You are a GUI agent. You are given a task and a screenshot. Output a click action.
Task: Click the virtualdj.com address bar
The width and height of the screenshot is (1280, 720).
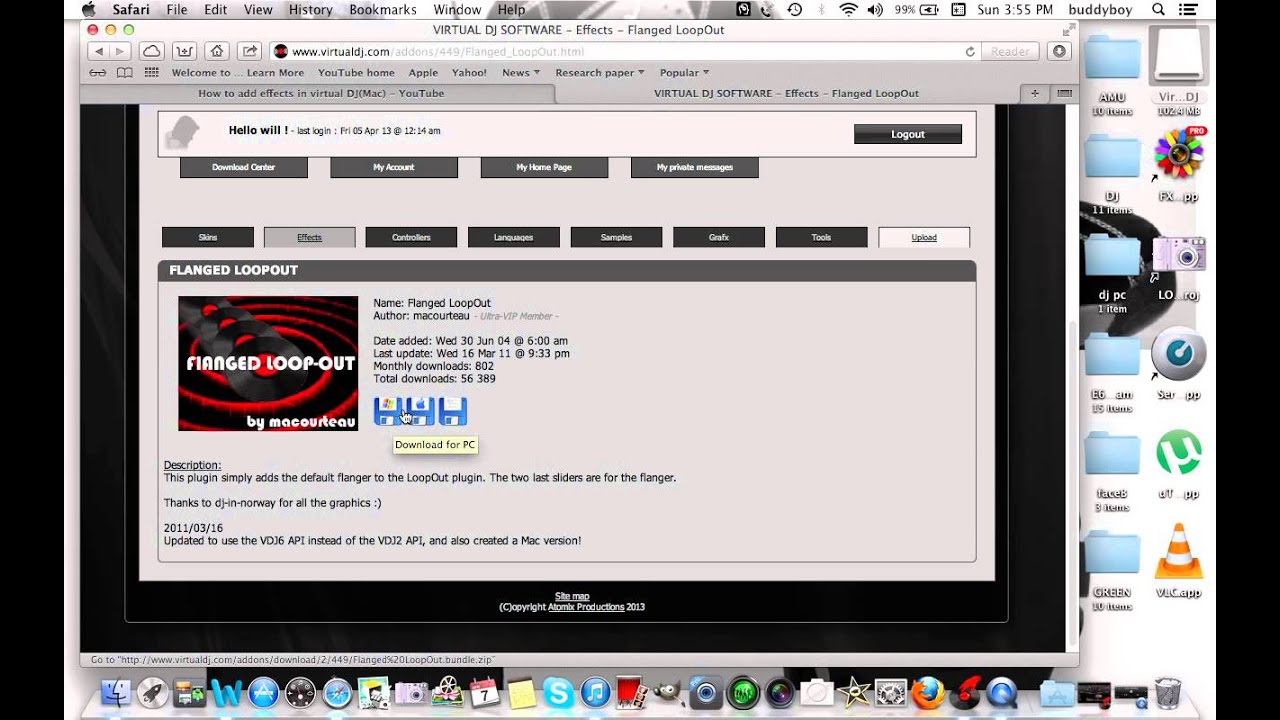(x=625, y=51)
